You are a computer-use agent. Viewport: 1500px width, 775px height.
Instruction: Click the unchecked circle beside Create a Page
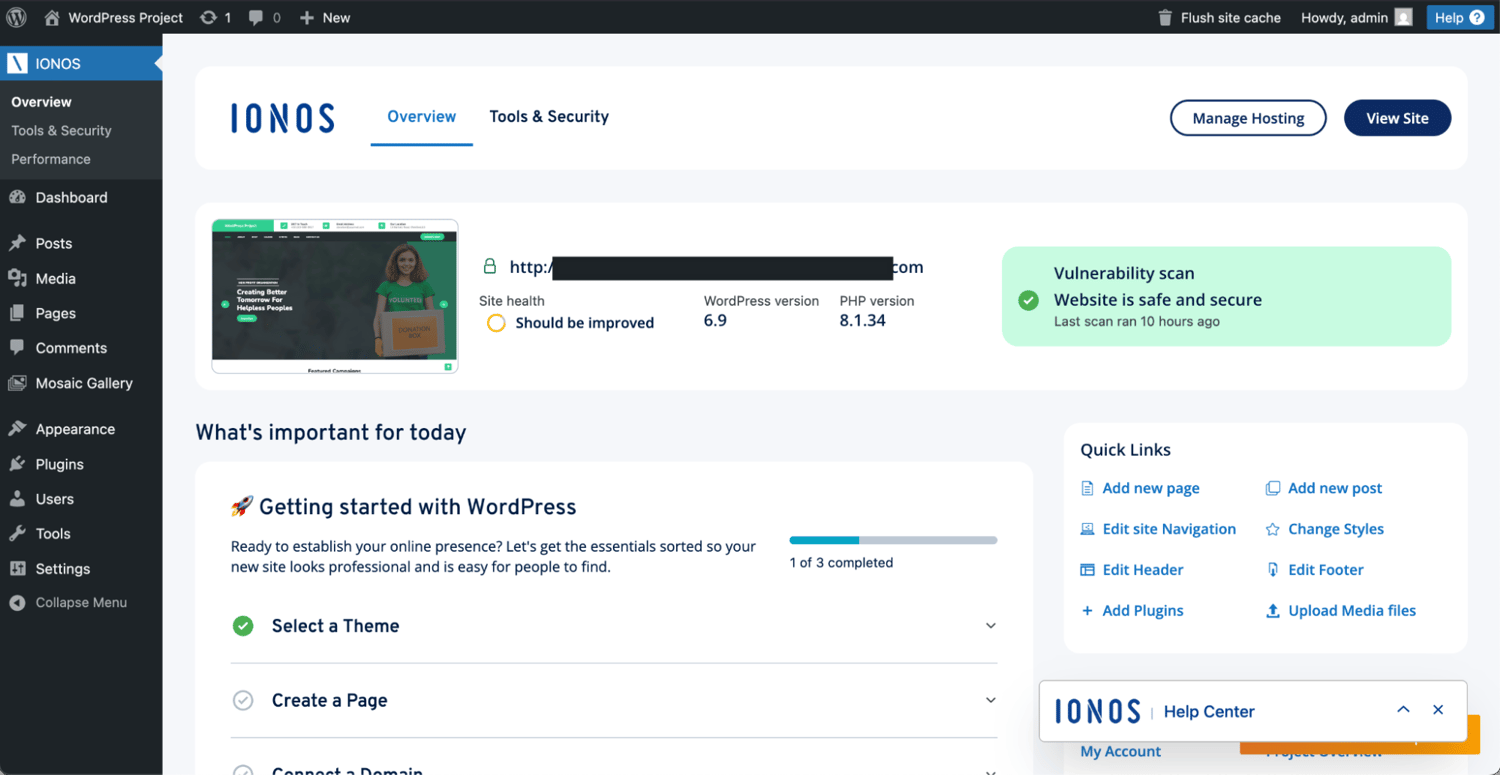243,701
